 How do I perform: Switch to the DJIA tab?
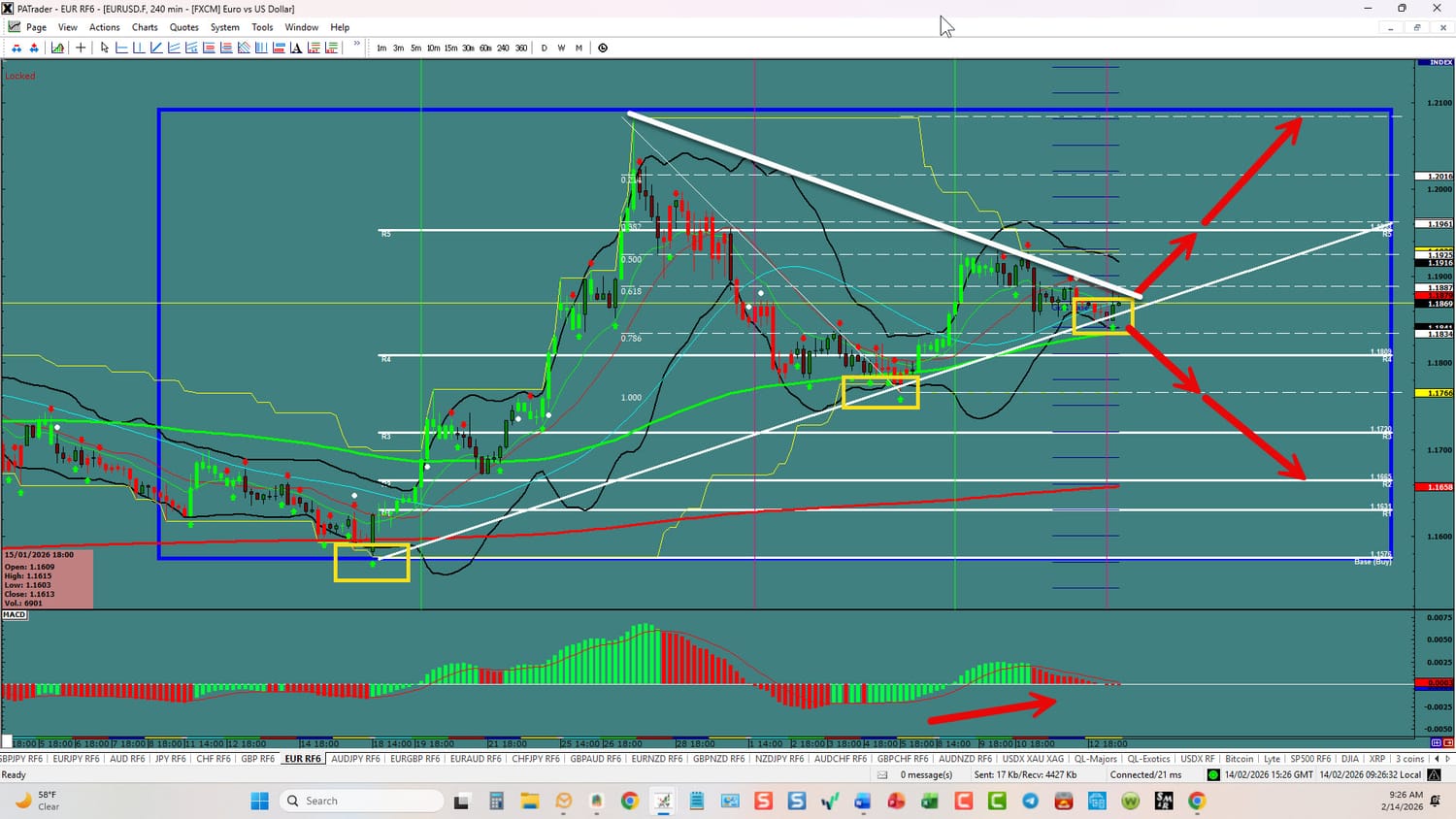(1349, 759)
